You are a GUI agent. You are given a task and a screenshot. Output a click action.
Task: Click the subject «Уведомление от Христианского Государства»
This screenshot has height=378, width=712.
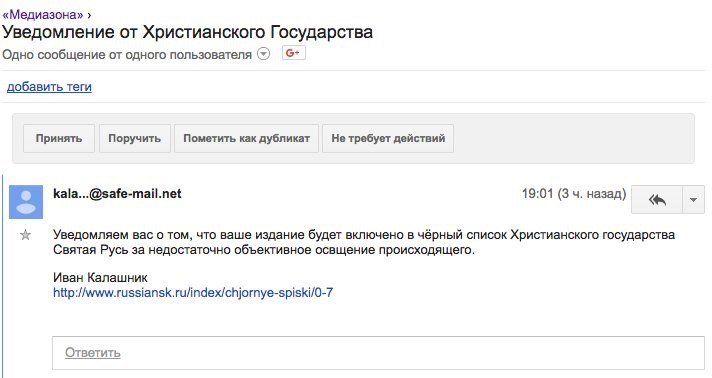[x=188, y=32]
